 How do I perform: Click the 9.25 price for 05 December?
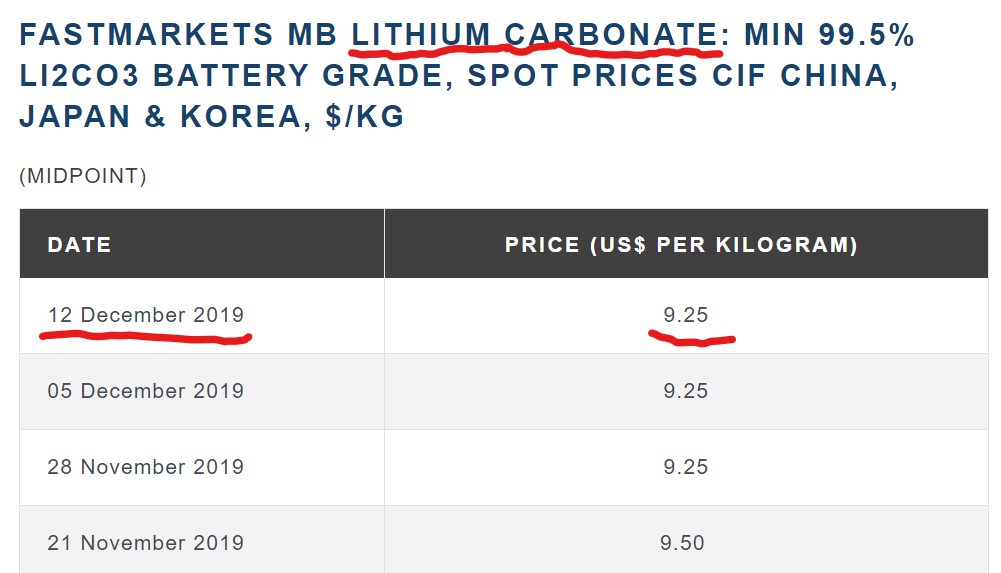tap(685, 391)
